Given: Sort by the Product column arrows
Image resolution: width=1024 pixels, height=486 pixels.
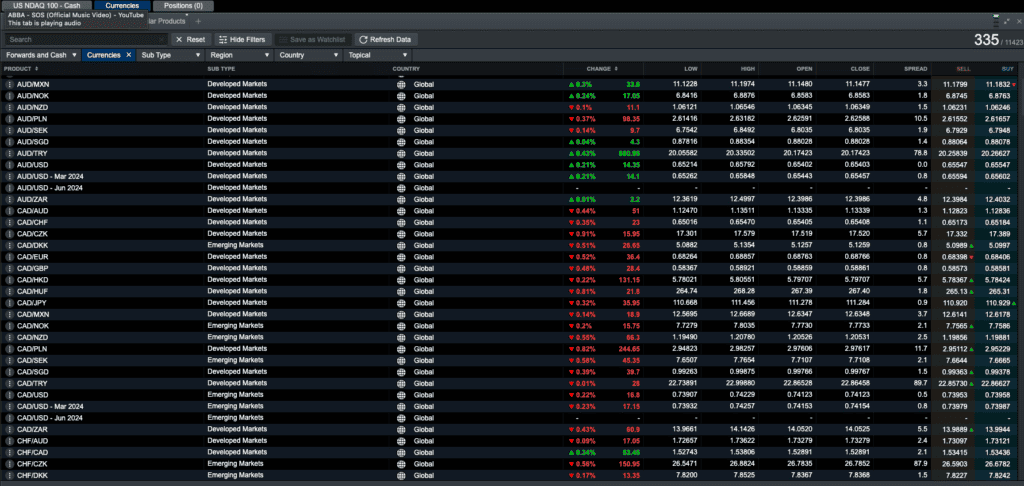Looking at the screenshot, I should pos(37,69).
